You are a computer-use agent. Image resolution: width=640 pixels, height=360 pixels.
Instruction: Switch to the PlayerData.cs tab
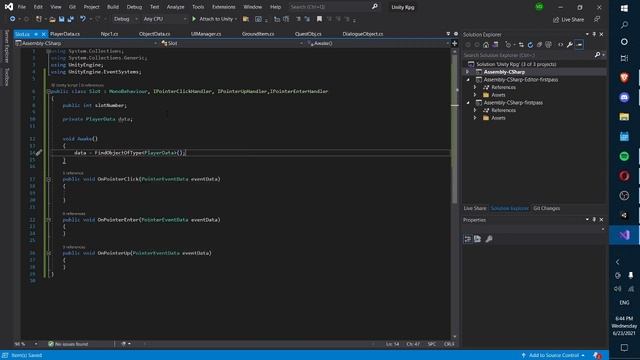(65, 34)
